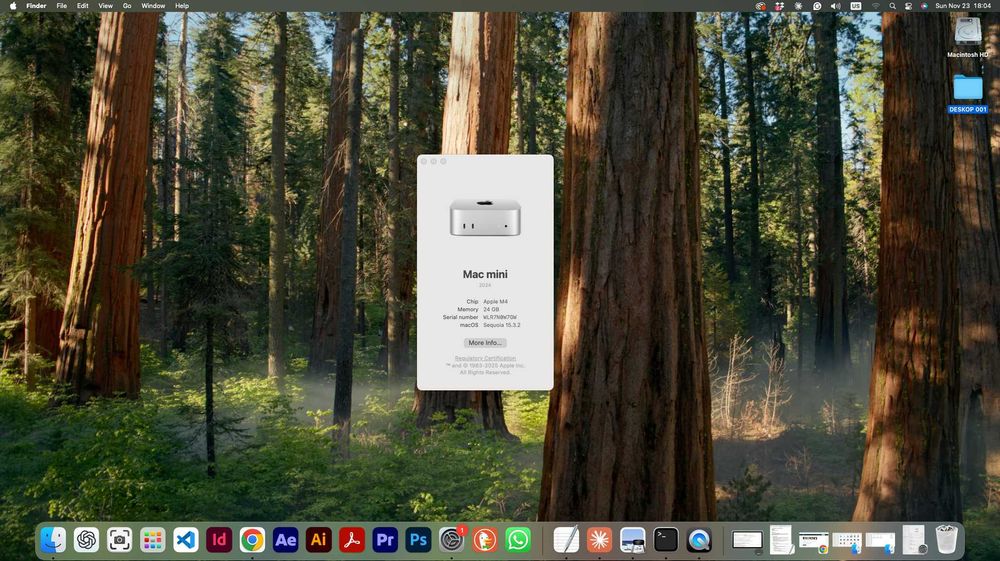Open Finder from the Dock
This screenshot has width=1000, height=561.
click(x=53, y=540)
